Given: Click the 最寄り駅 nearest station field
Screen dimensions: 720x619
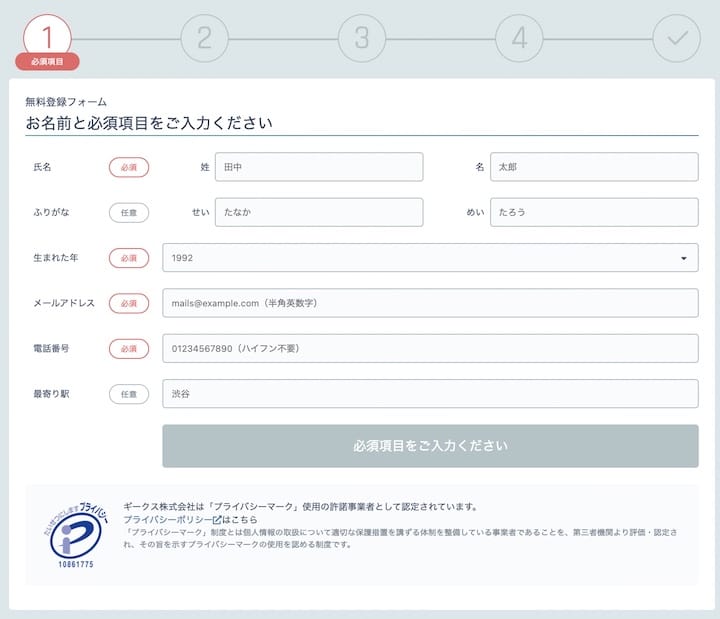Looking at the screenshot, I should tap(430, 394).
